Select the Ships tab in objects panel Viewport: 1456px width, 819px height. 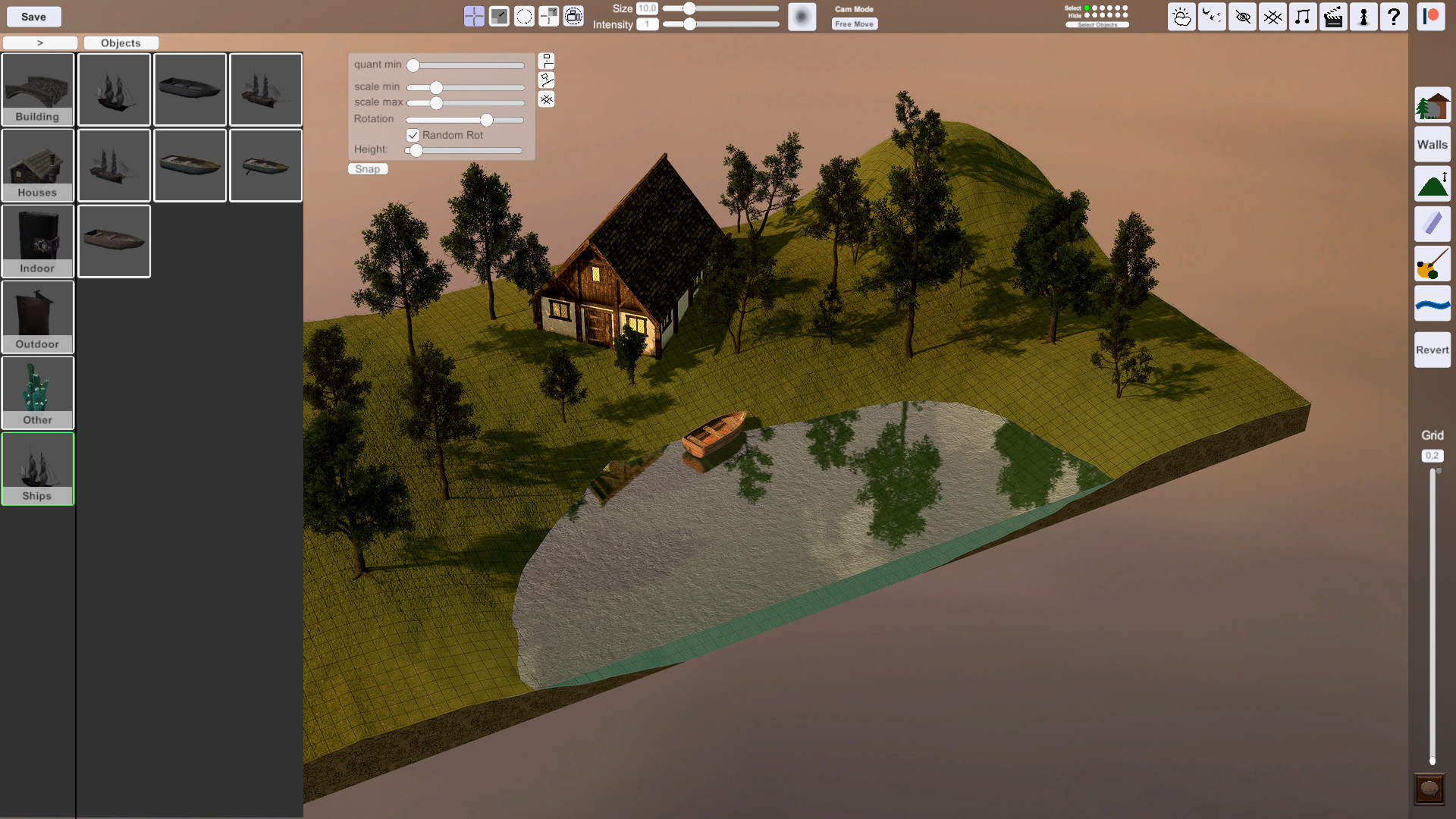coord(38,467)
